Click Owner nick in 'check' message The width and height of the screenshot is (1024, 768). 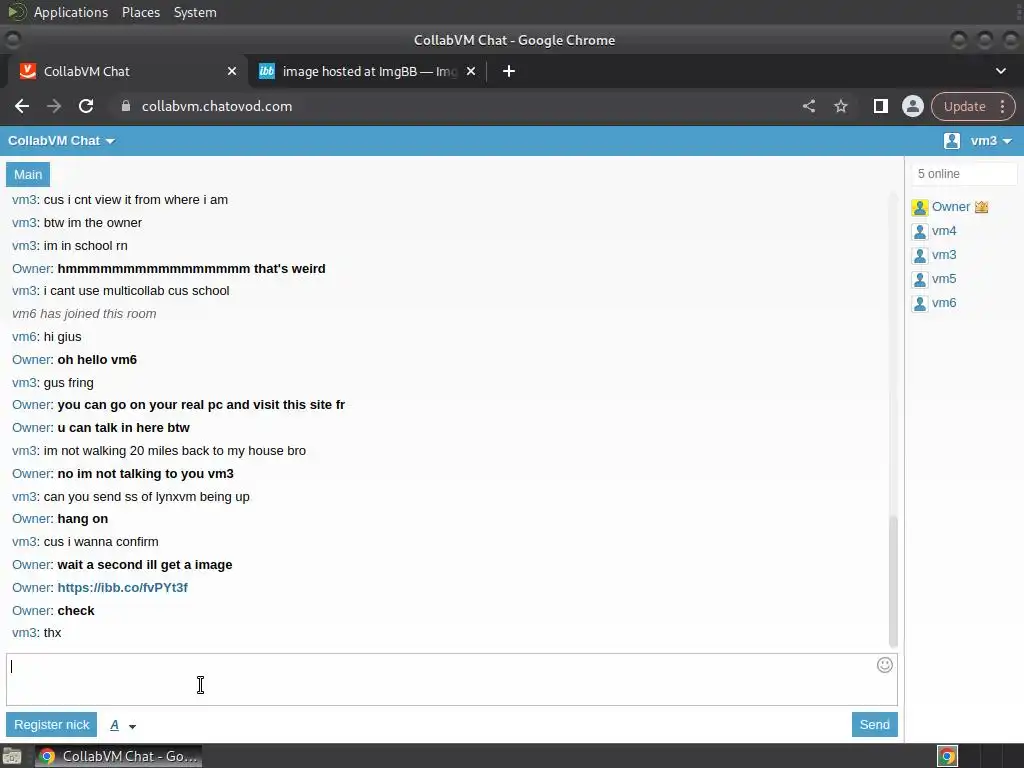(x=31, y=611)
